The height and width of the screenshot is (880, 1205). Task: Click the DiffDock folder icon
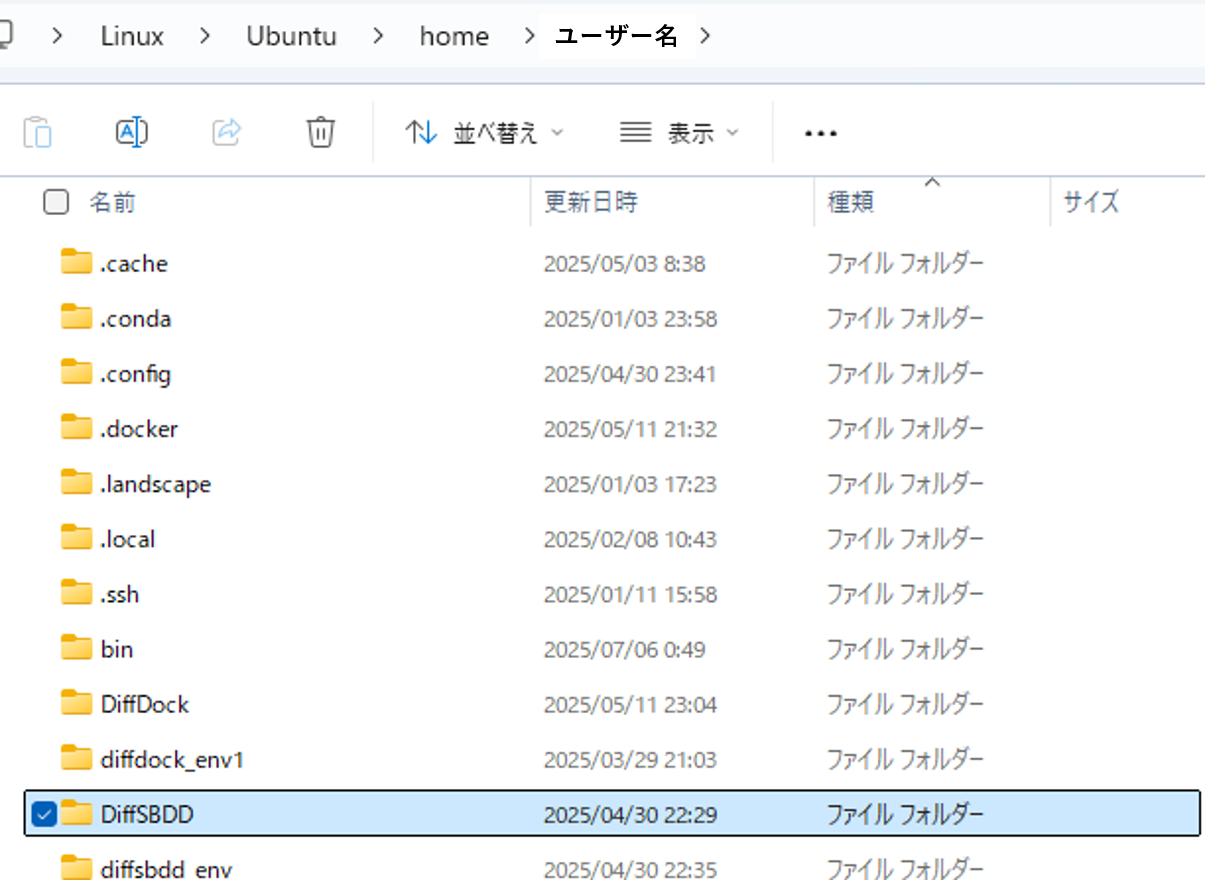coord(76,703)
